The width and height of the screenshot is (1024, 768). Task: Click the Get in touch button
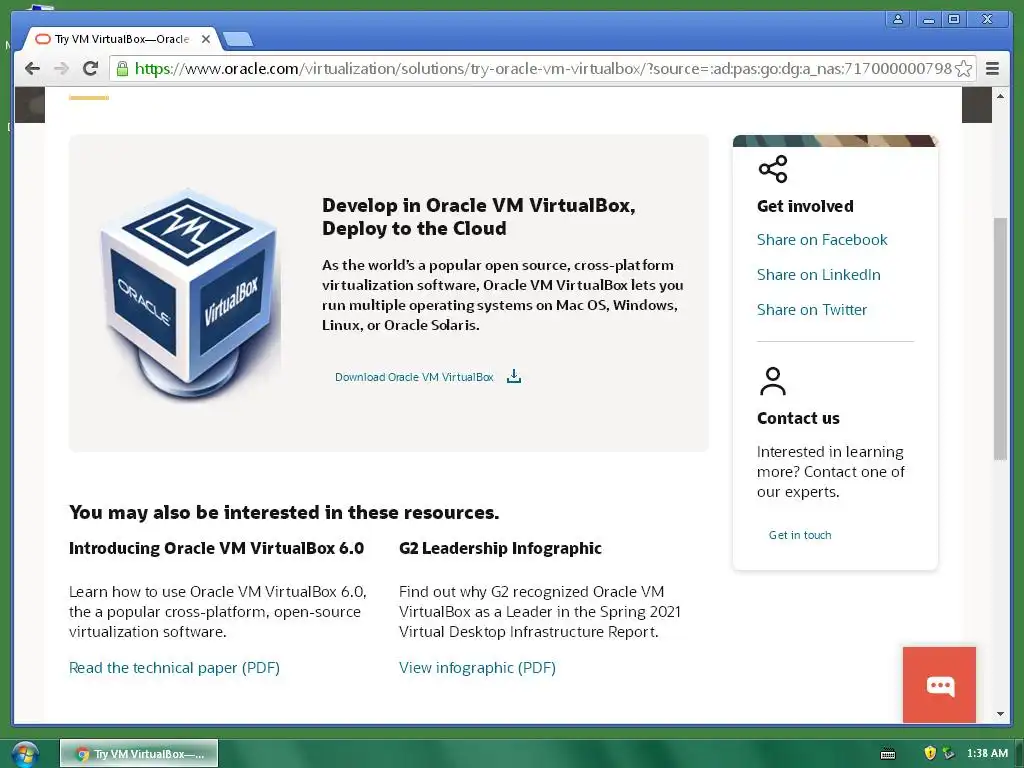pyautogui.click(x=800, y=535)
